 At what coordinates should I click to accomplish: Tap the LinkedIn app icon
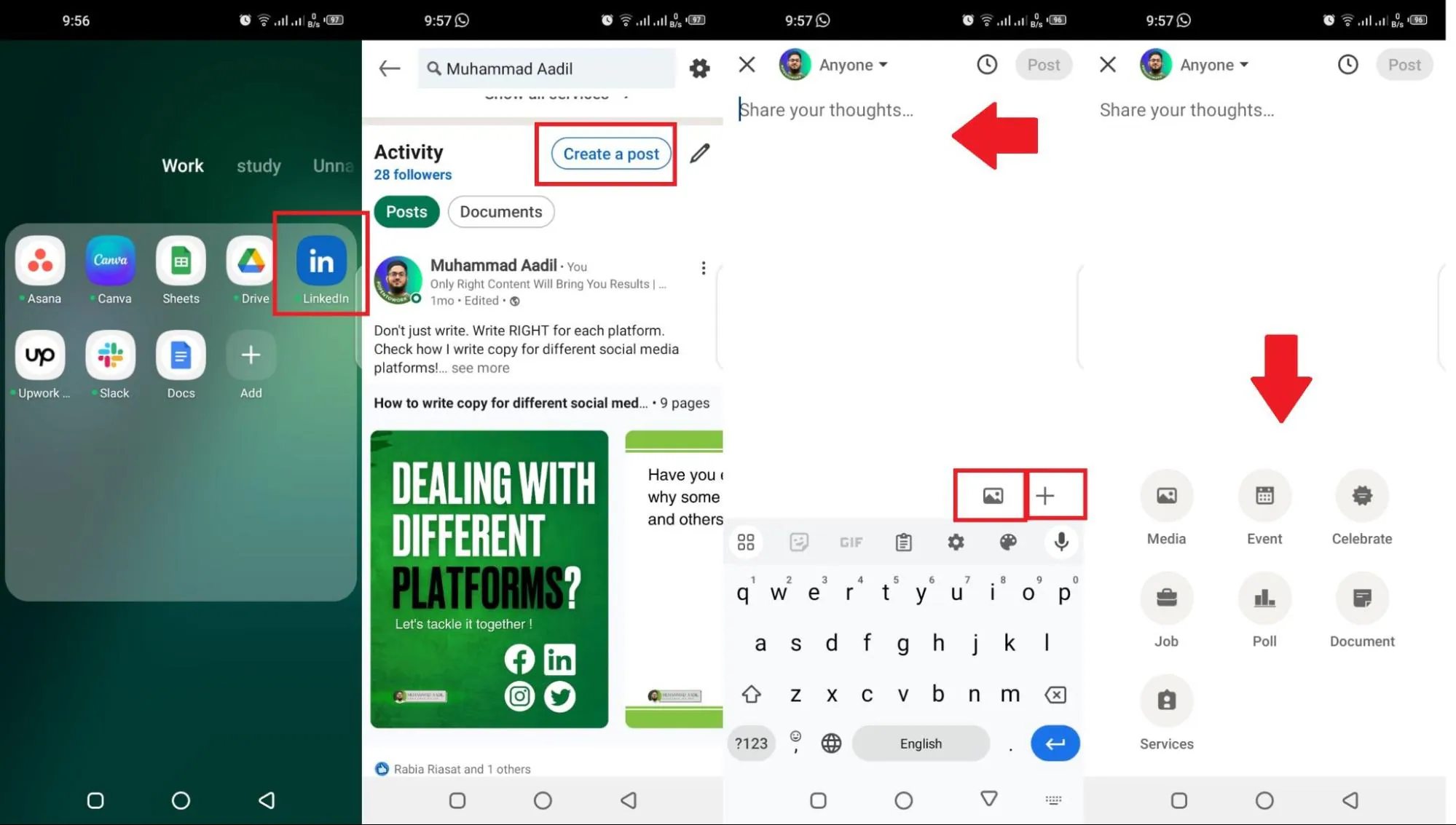[x=321, y=261]
